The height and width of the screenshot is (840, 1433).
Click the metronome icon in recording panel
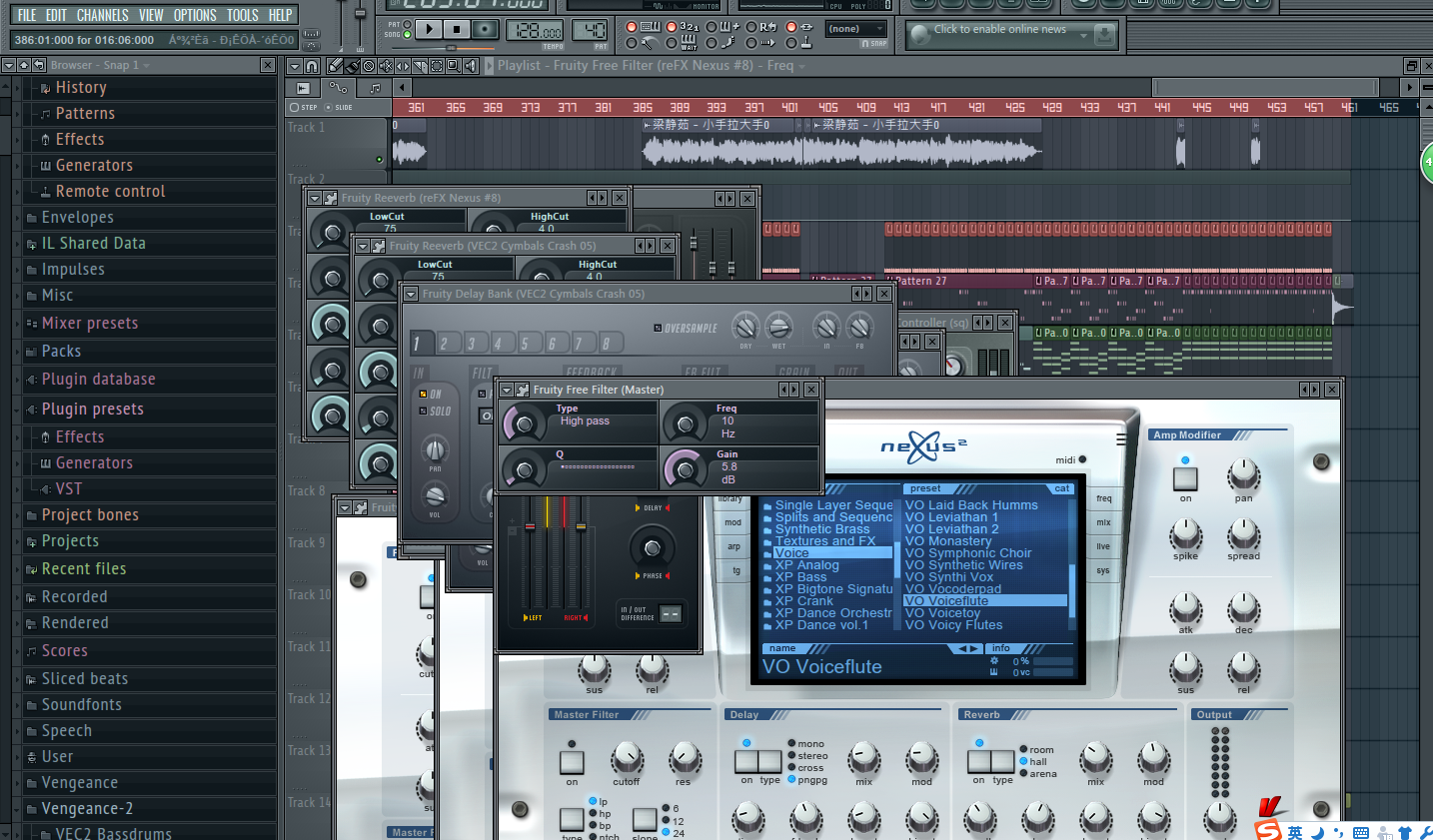tap(649, 43)
